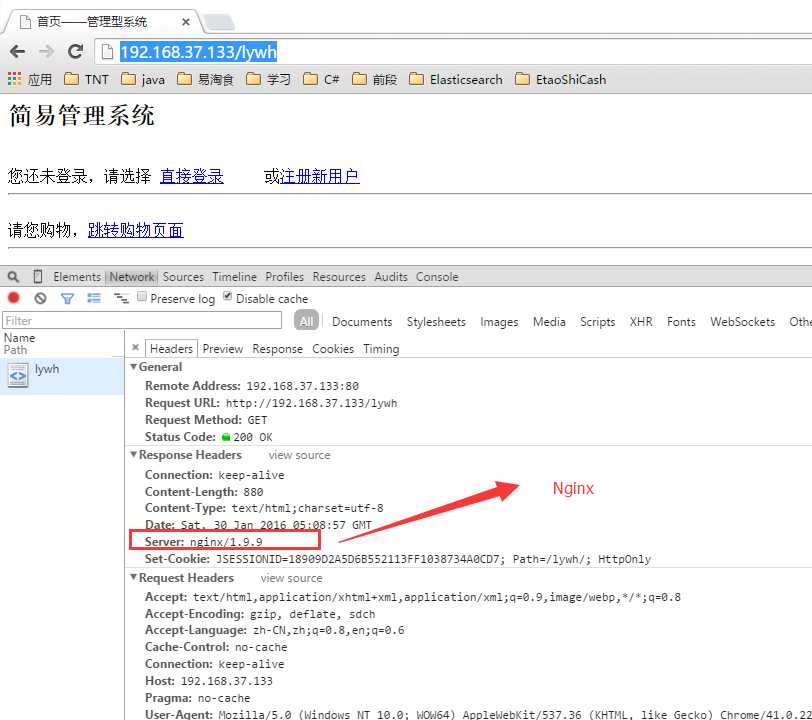Image resolution: width=812 pixels, height=720 pixels.
Task: Filter requests by WebSockets
Action: pyautogui.click(x=742, y=322)
